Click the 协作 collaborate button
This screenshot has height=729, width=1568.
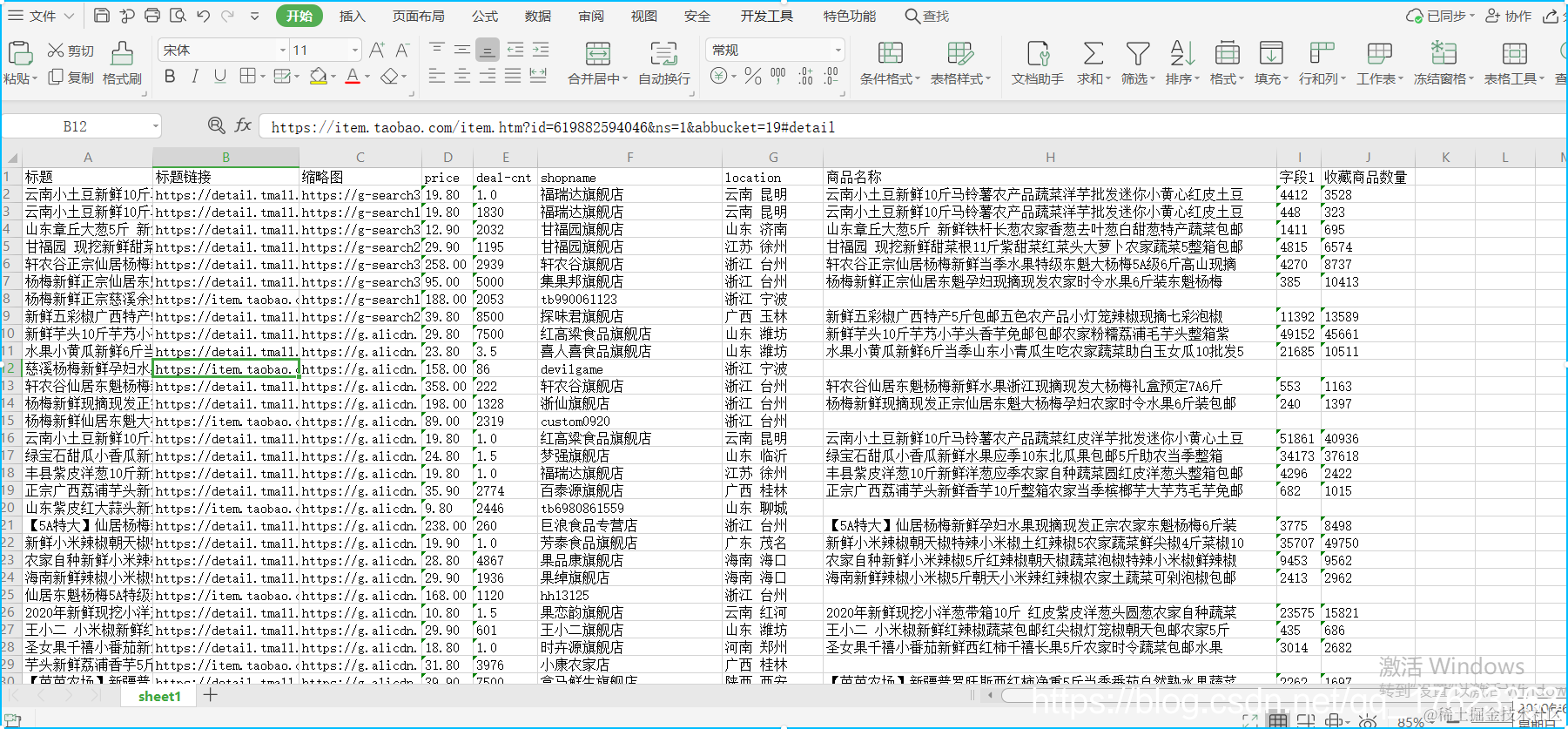(x=1509, y=16)
